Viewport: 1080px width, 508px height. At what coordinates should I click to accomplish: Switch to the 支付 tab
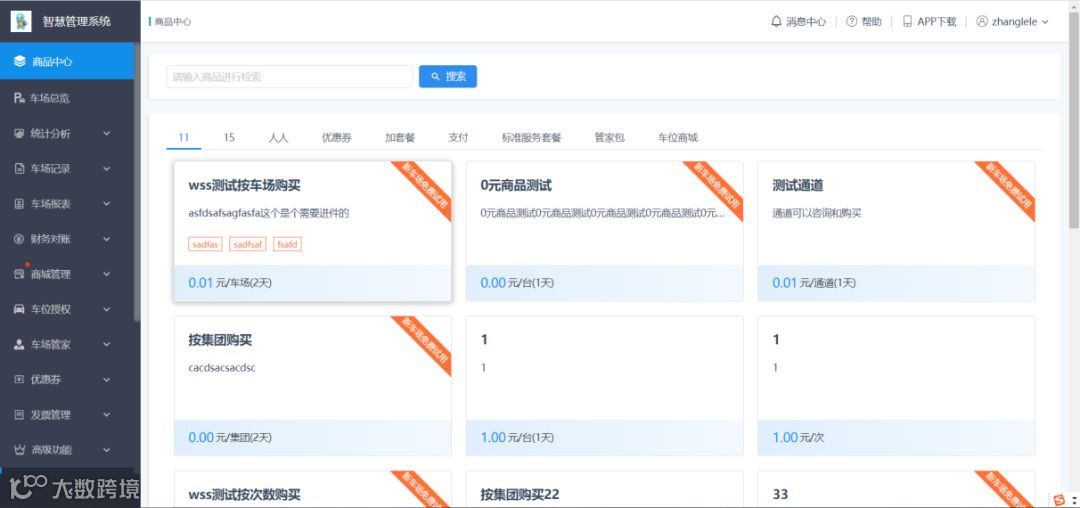[458, 138]
